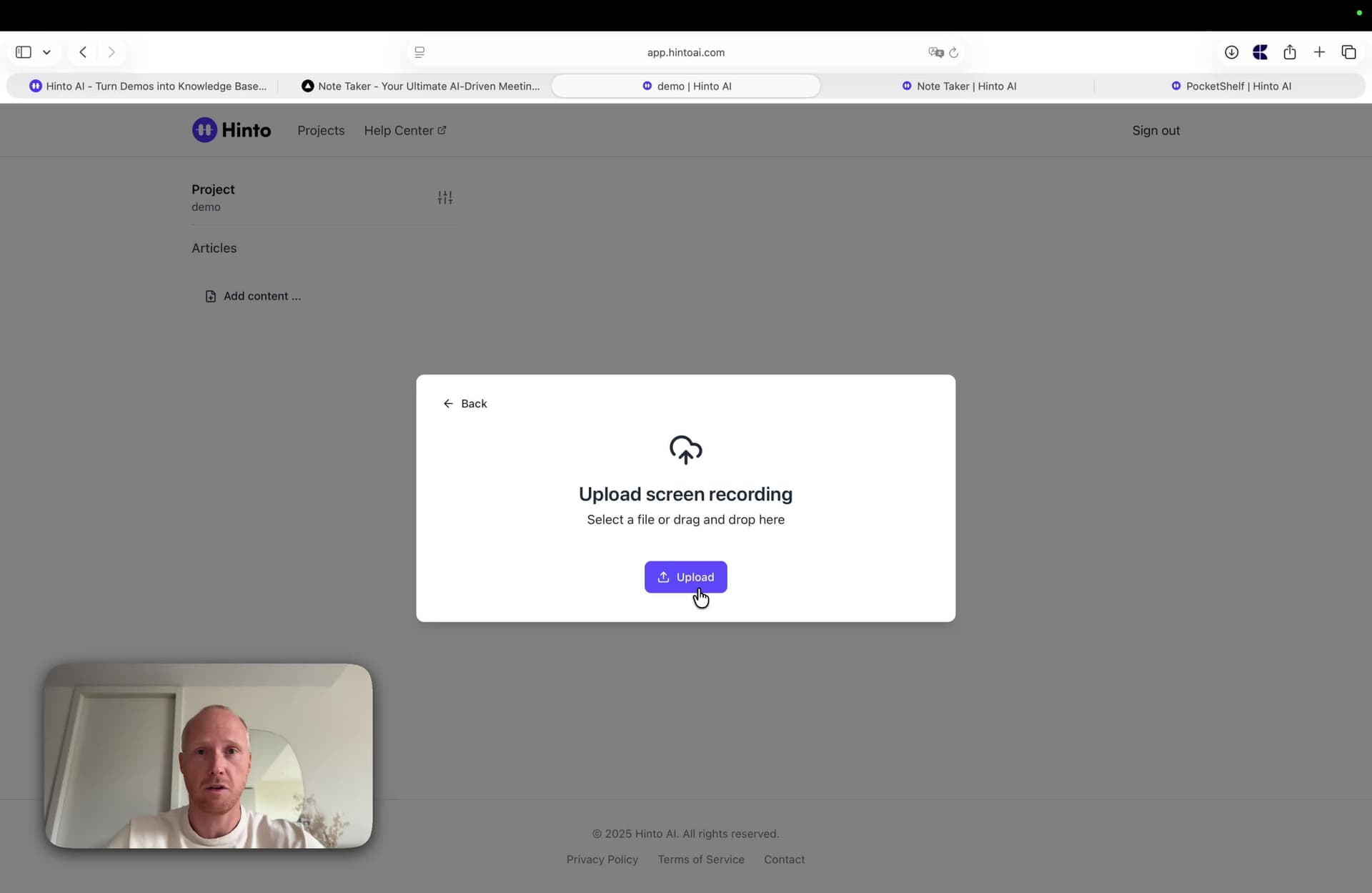Click the Safari share icon

1289,52
